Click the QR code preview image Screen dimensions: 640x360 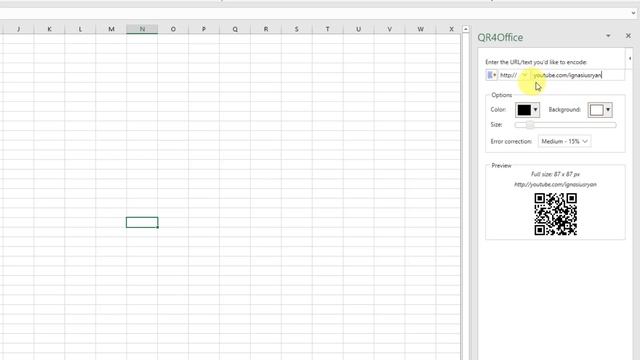click(x=556, y=214)
